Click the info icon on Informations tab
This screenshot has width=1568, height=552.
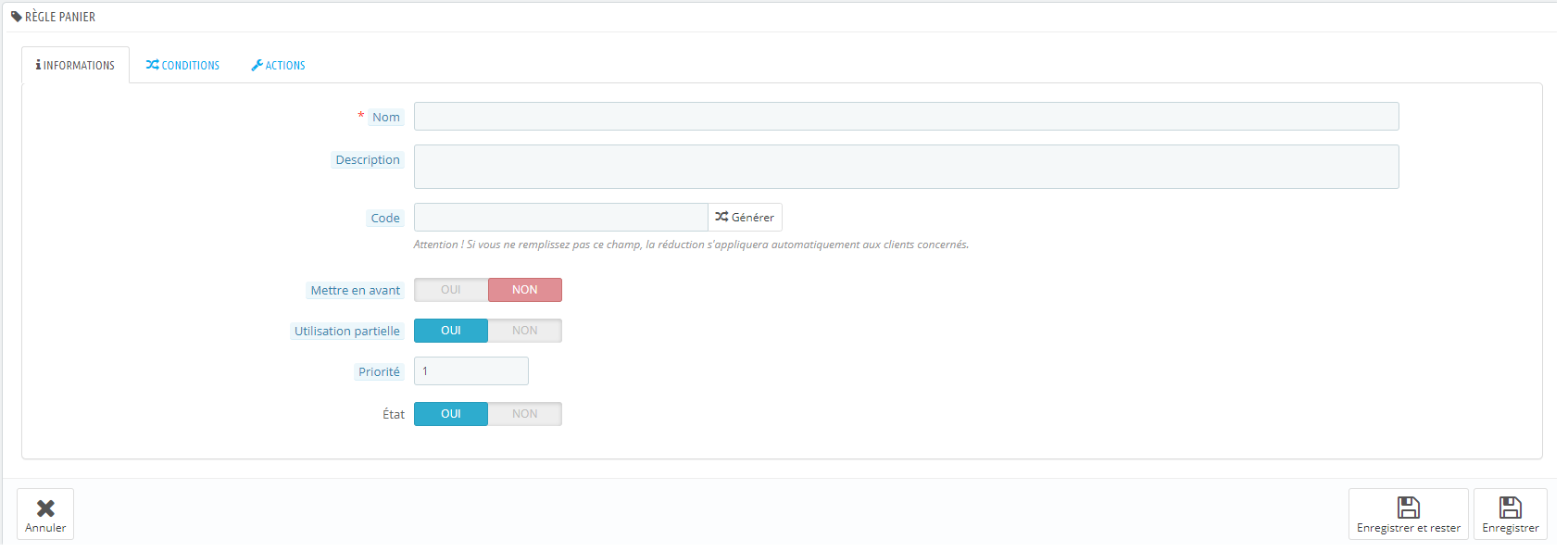[38, 65]
